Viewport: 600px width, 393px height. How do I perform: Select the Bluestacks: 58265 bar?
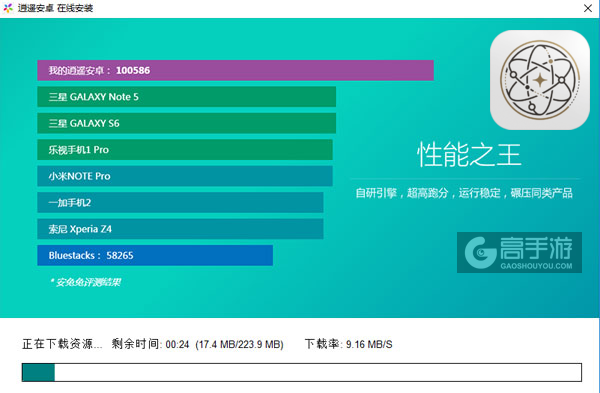pyautogui.click(x=155, y=255)
